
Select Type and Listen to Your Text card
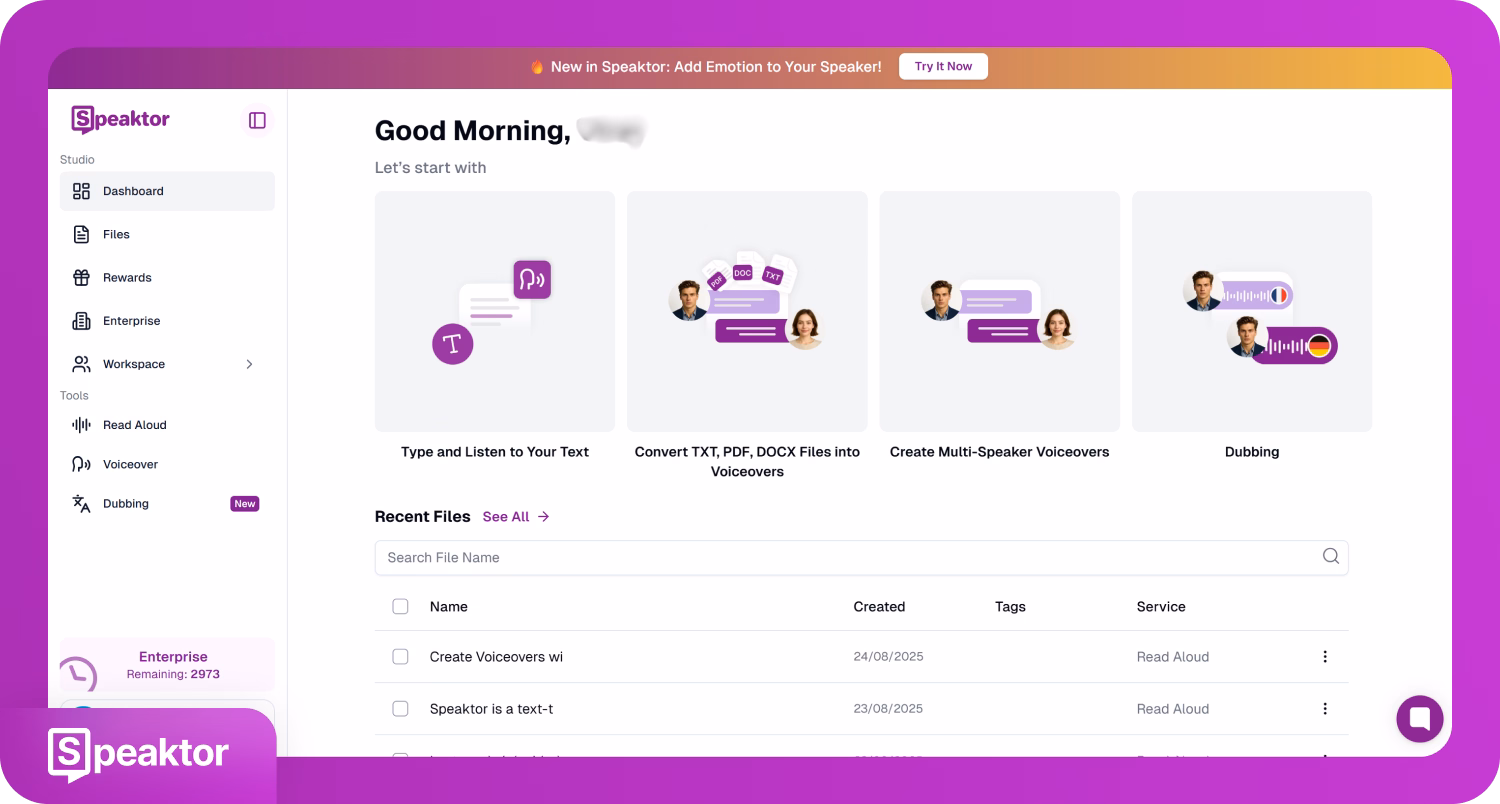click(x=494, y=312)
